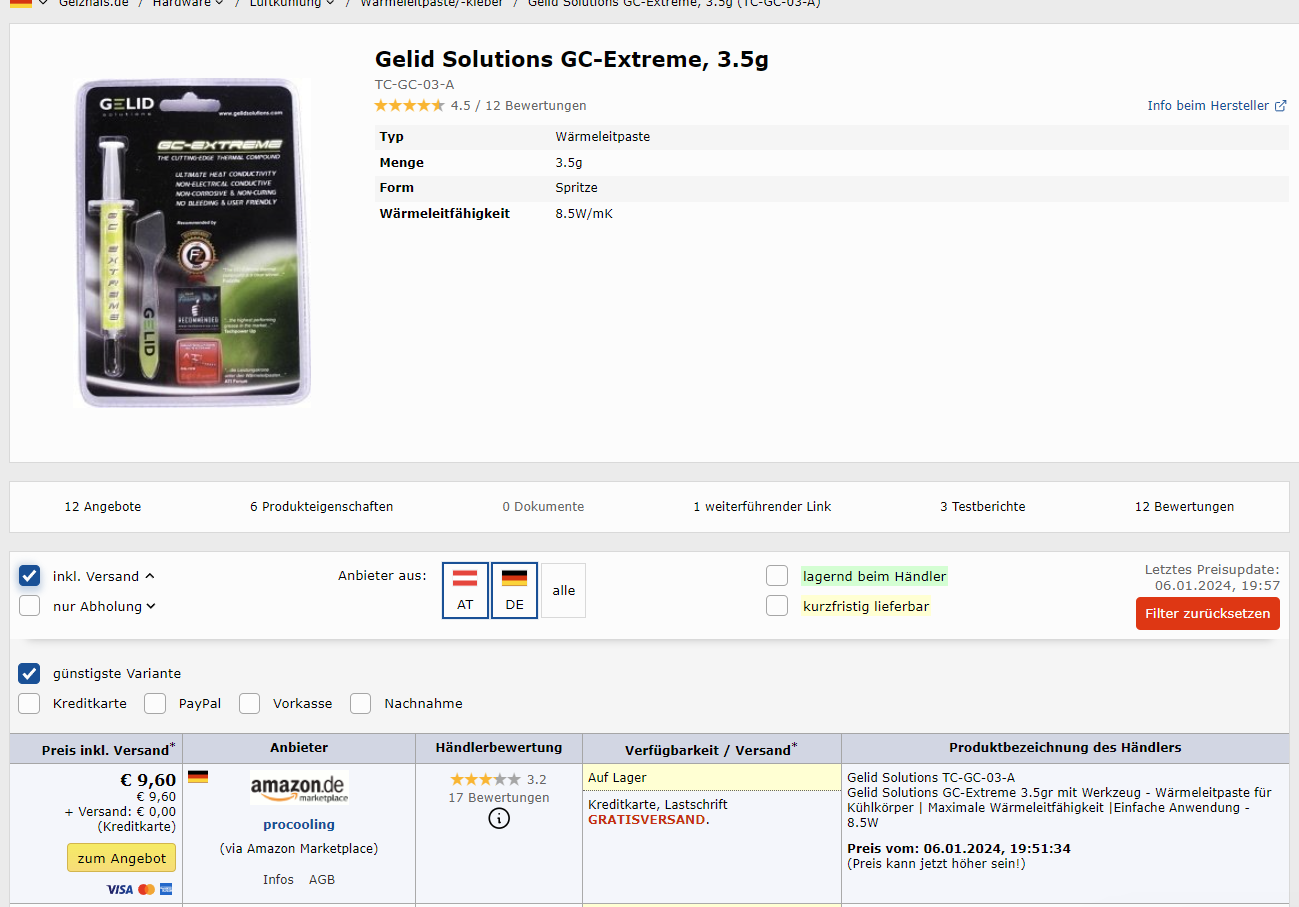This screenshot has height=907, width=1299.
Task: Click the Filter zurücksetzen button
Action: click(1208, 613)
